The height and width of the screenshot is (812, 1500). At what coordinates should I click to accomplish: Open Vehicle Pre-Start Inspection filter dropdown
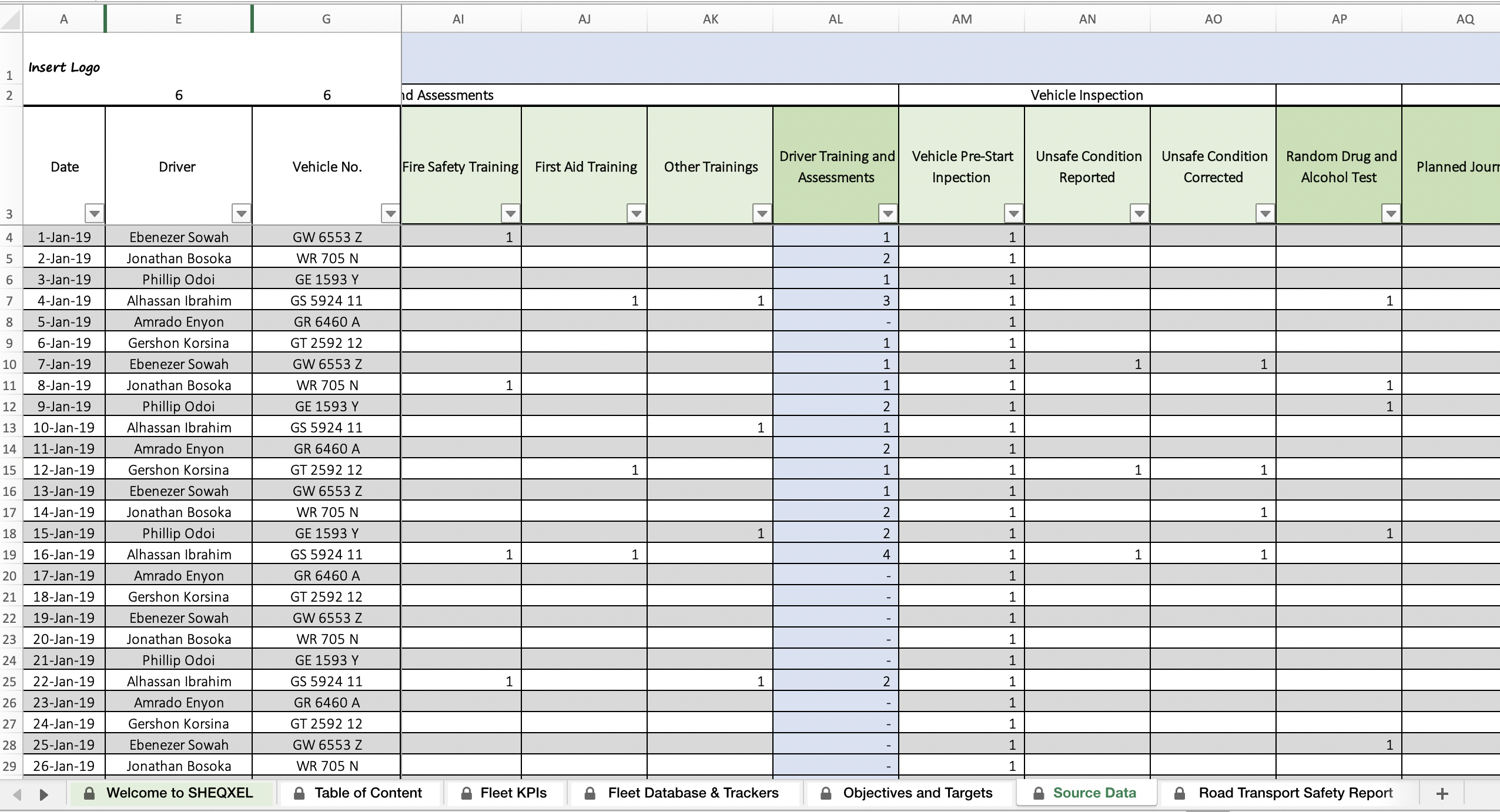coord(1014,213)
